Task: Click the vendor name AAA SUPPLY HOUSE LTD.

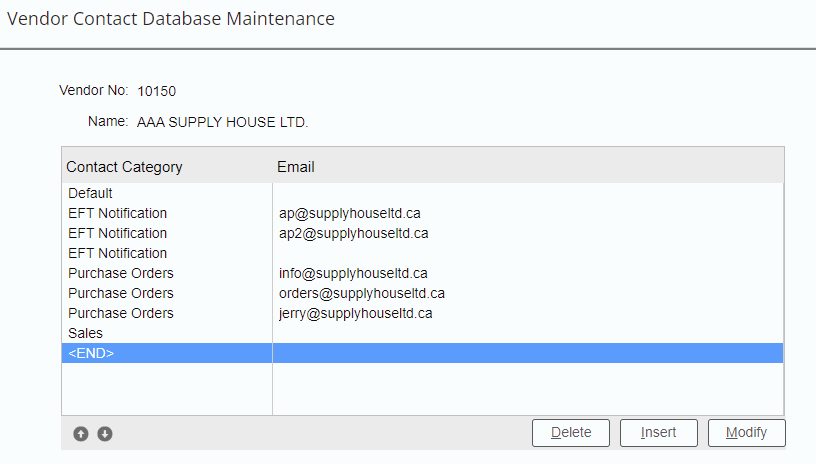Action: [x=223, y=123]
